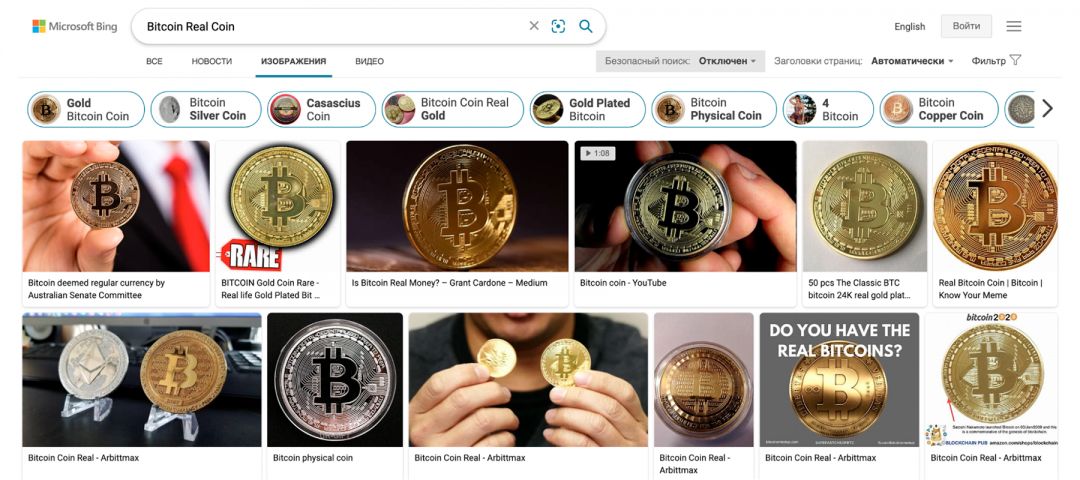Select the Gold Bitcoin Coin chip

(x=86, y=109)
